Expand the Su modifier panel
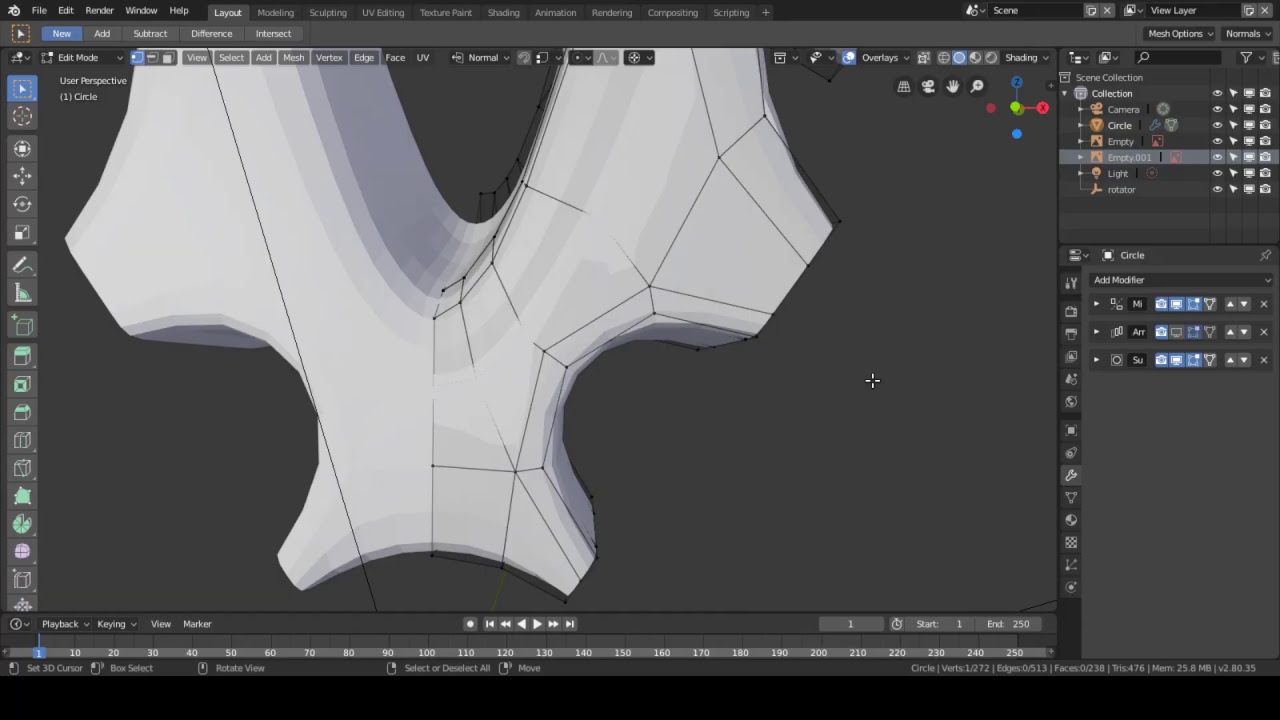Viewport: 1280px width, 720px height. (1096, 360)
